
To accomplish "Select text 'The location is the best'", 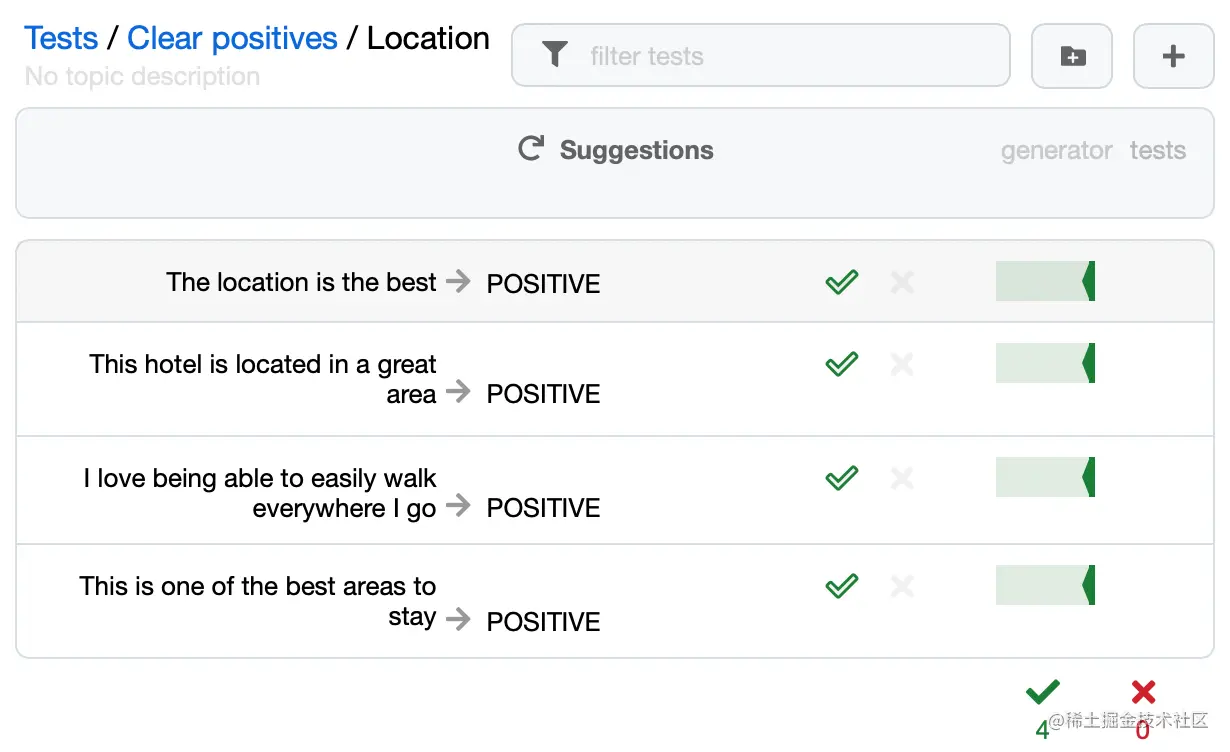I will click(302, 282).
